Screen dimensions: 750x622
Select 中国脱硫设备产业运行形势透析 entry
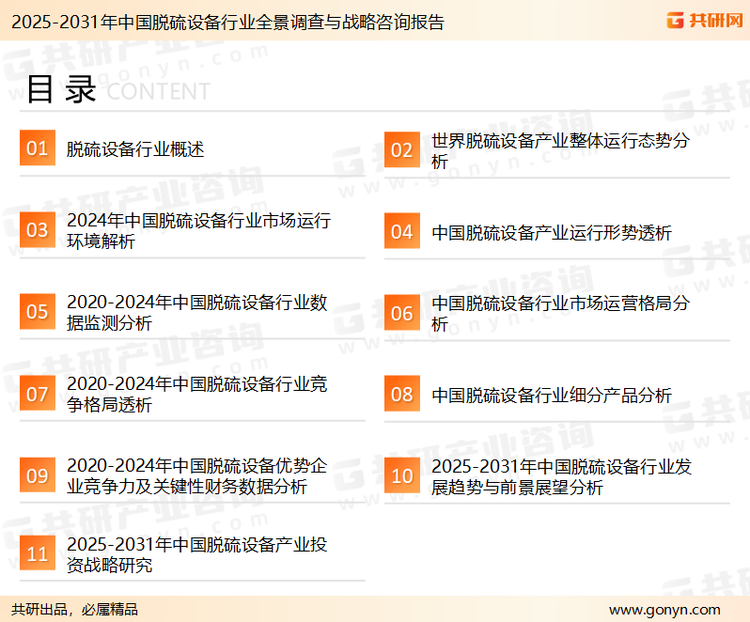[x=551, y=233]
